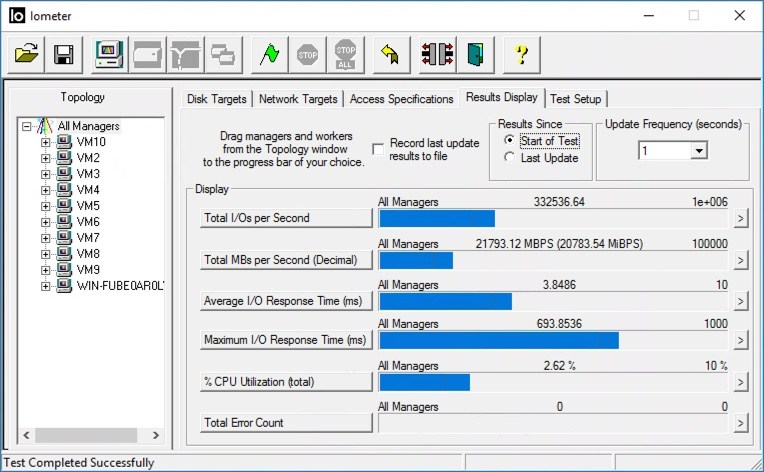The height and width of the screenshot is (472, 764).
Task: Click the VM8 computer icon
Action: (64, 254)
